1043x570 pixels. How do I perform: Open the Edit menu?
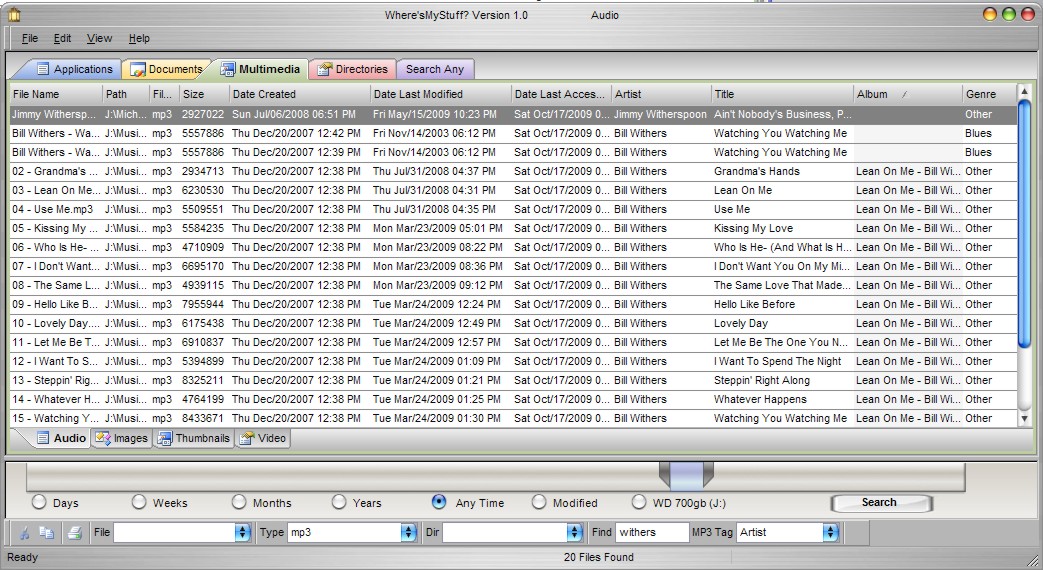point(63,39)
